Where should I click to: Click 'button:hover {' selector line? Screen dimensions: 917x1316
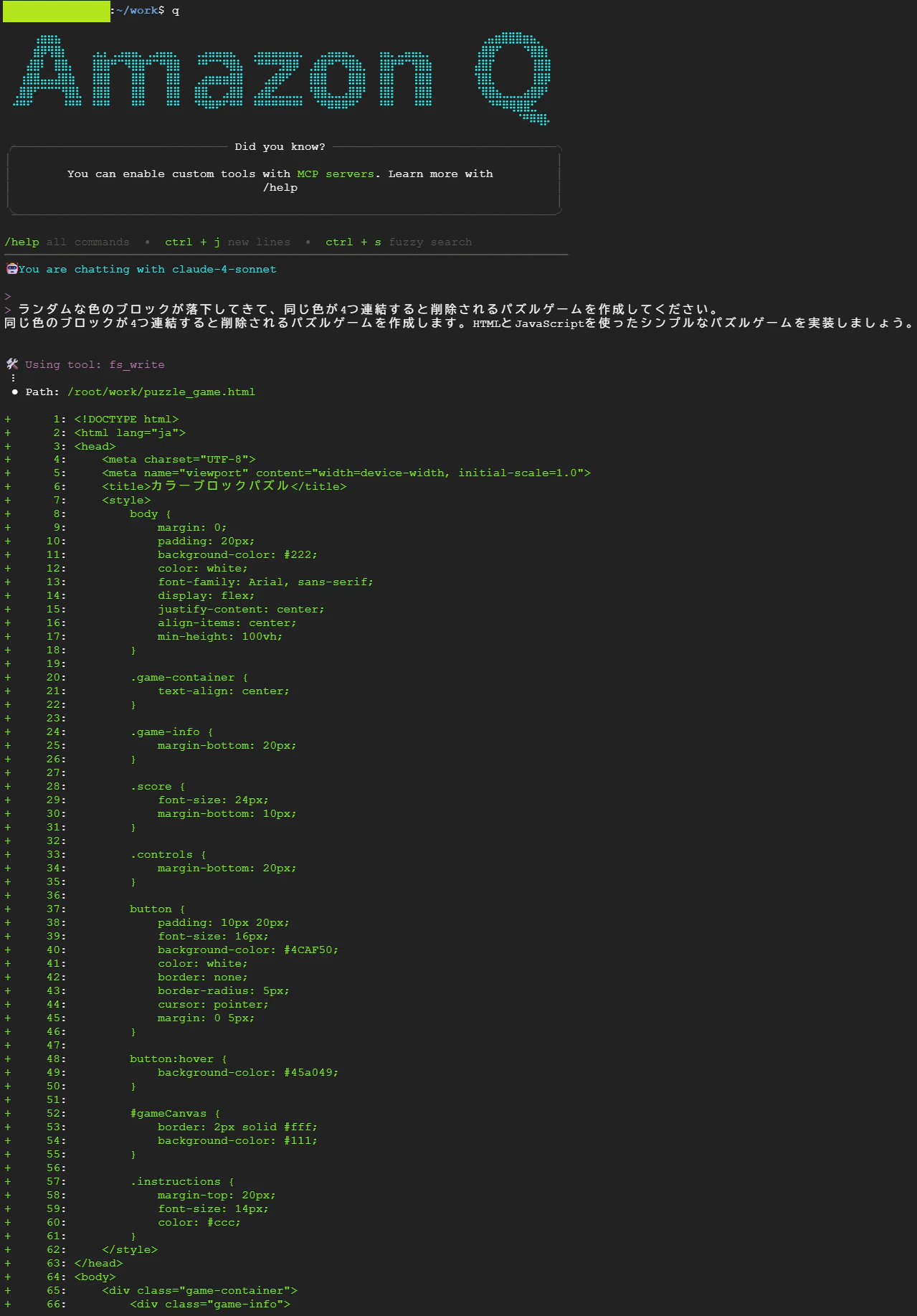point(179,1059)
